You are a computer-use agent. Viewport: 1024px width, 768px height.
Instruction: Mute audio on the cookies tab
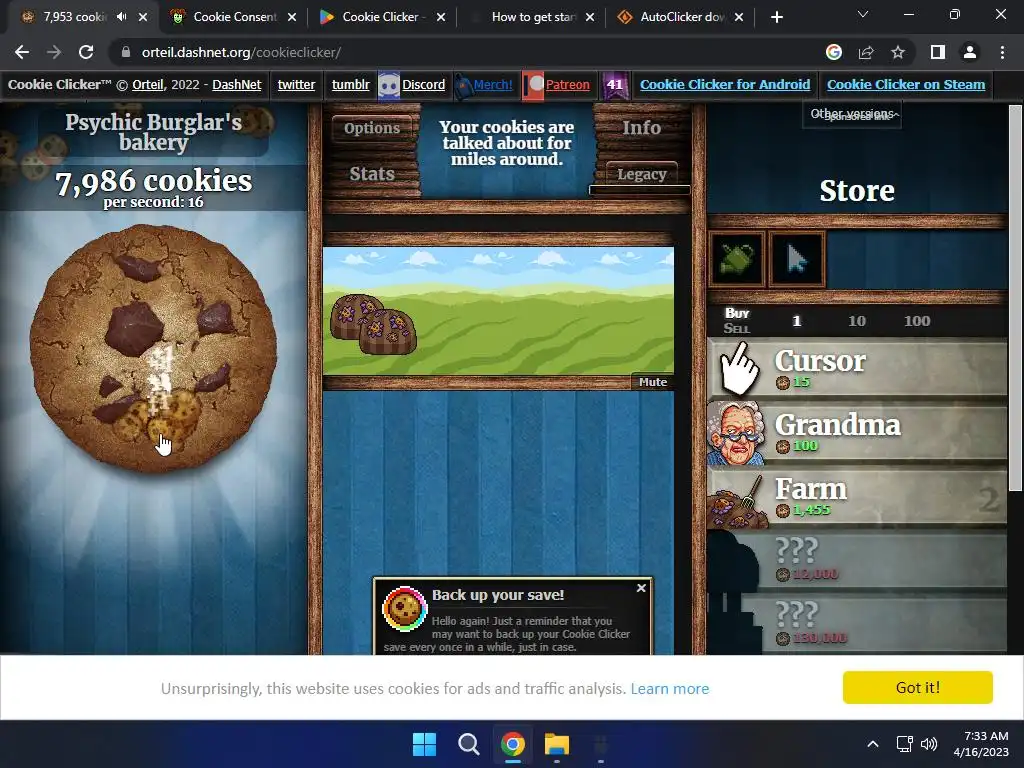[121, 17]
